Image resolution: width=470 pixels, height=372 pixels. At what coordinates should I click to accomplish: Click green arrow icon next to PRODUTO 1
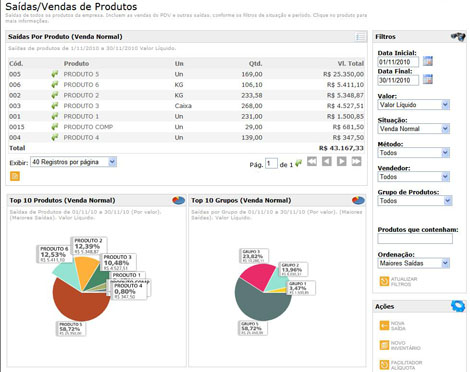55,116
